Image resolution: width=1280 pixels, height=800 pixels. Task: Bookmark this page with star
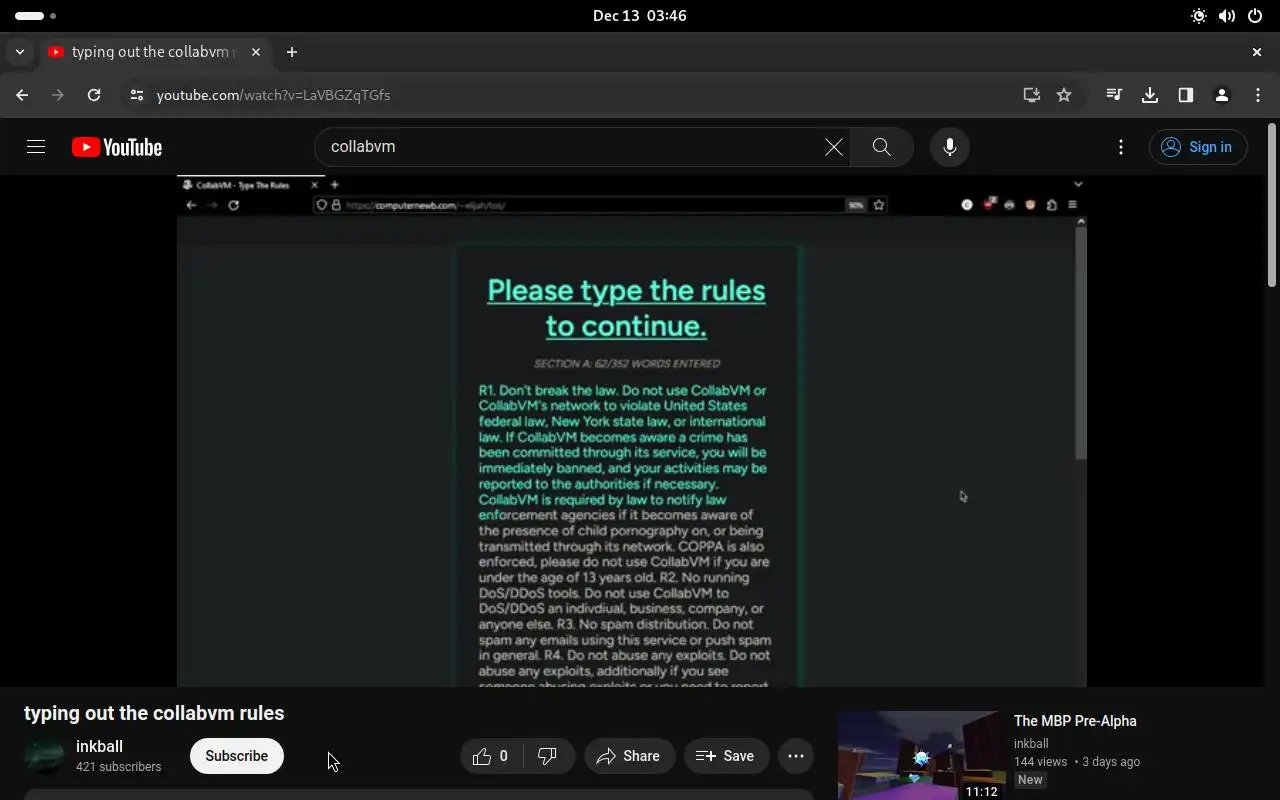1064,95
